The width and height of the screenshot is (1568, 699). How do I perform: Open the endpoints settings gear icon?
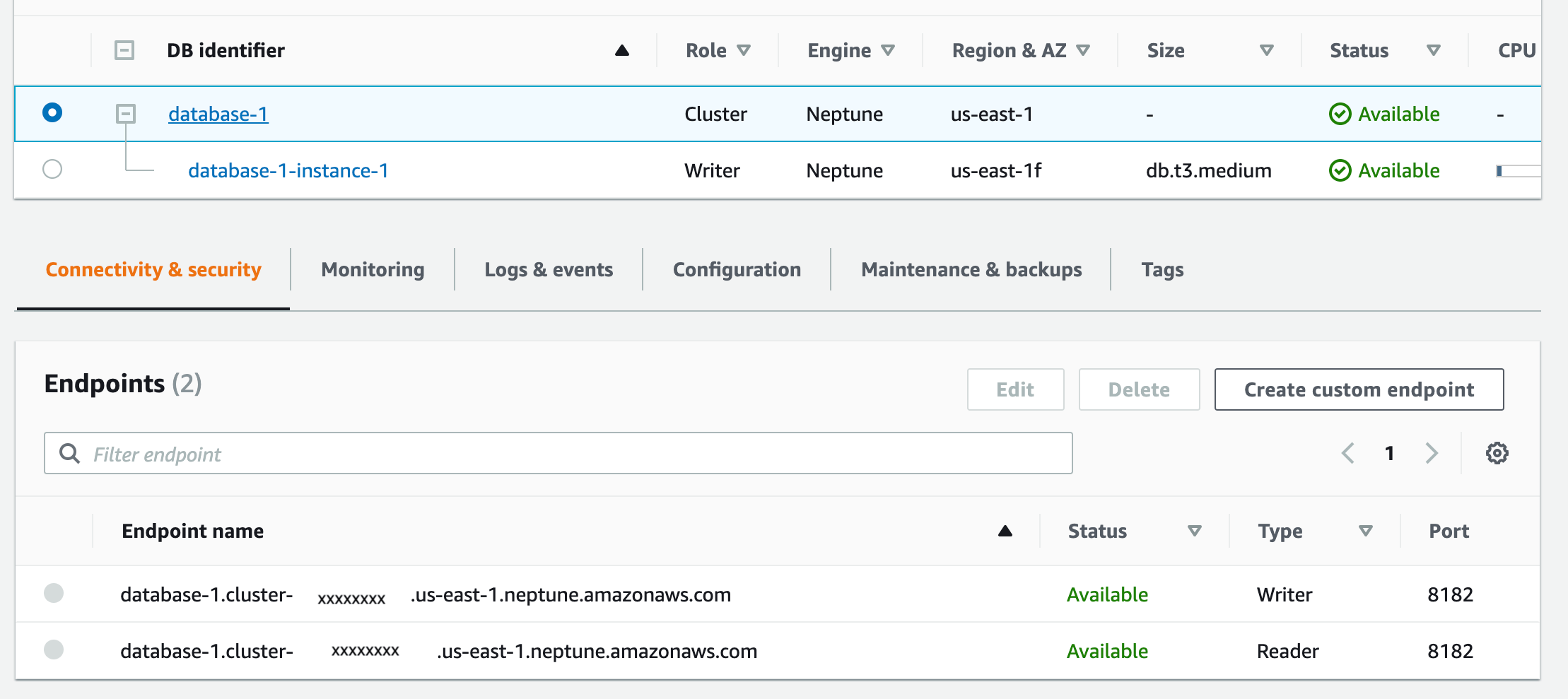point(1496,453)
